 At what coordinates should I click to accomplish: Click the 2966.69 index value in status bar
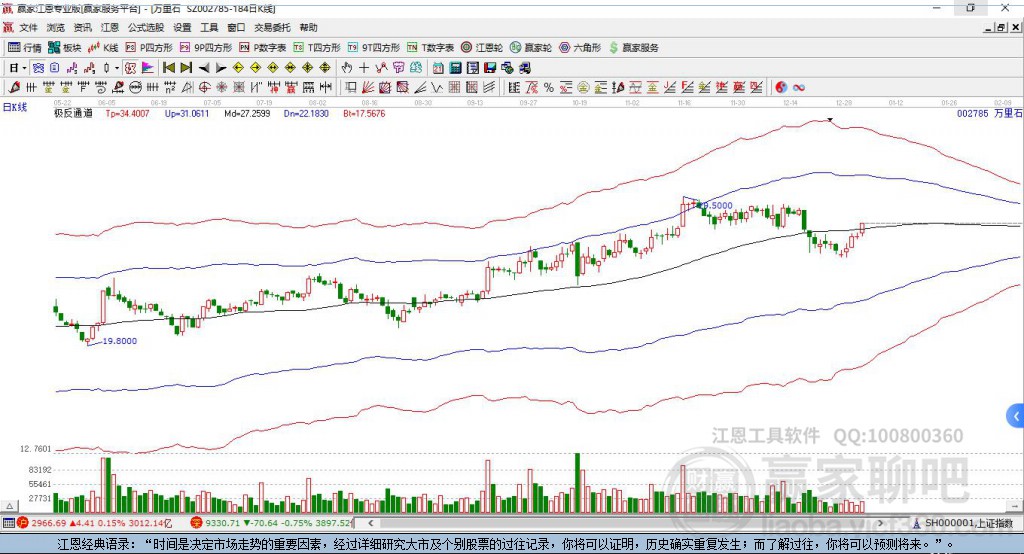pos(48,523)
